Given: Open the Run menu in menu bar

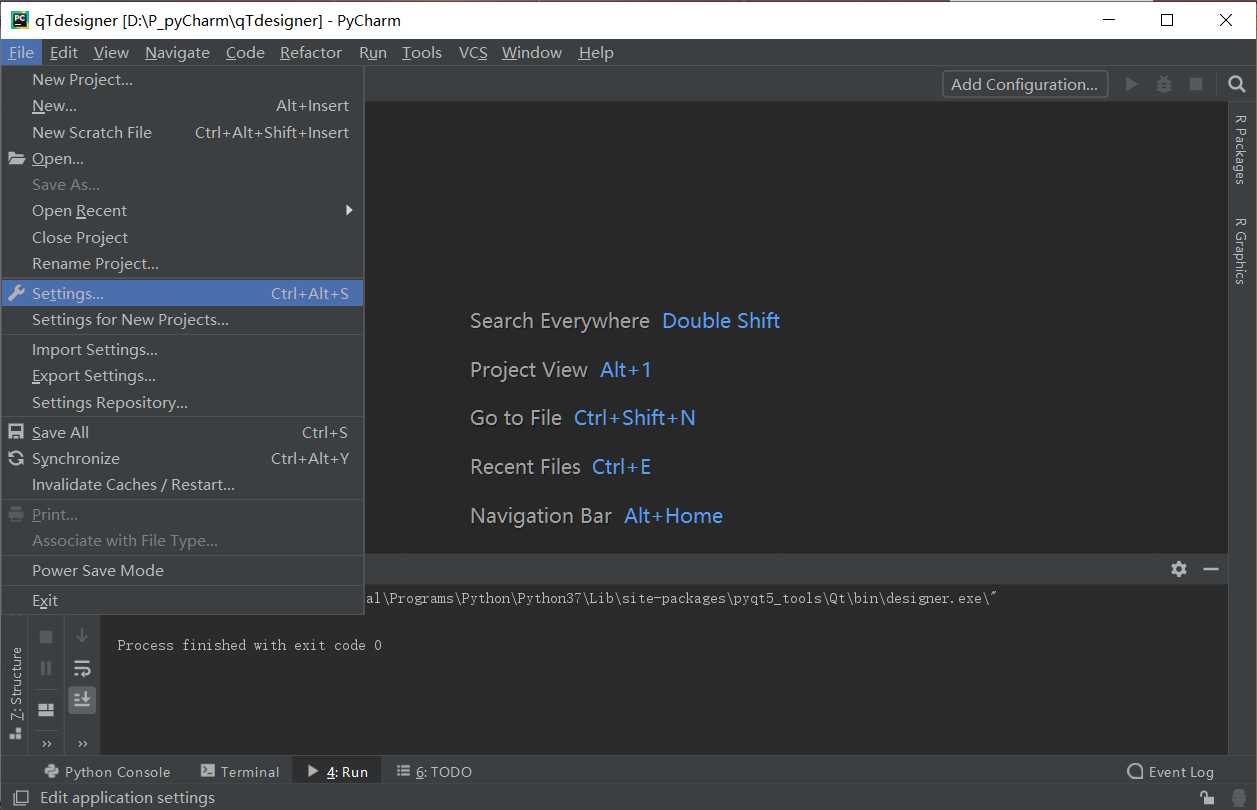Looking at the screenshot, I should coord(373,52).
